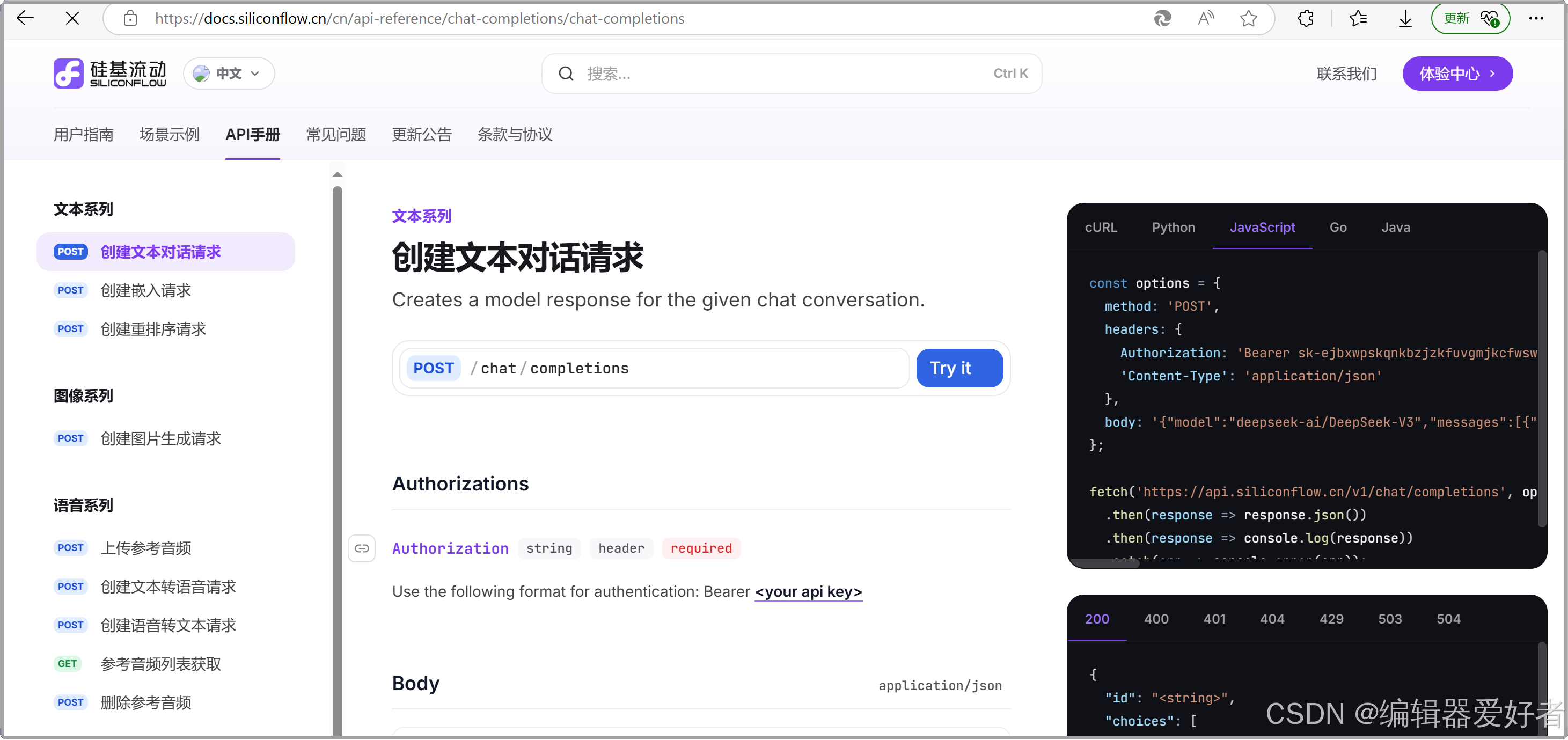Click the SiliconFlow logo
Screen dimensions: 1568x740
(x=109, y=74)
